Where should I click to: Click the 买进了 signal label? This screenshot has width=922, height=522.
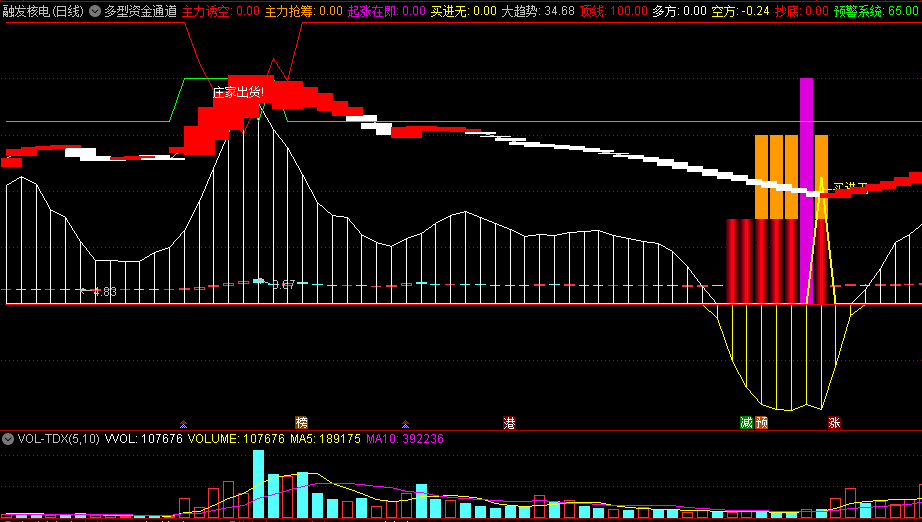coord(850,188)
